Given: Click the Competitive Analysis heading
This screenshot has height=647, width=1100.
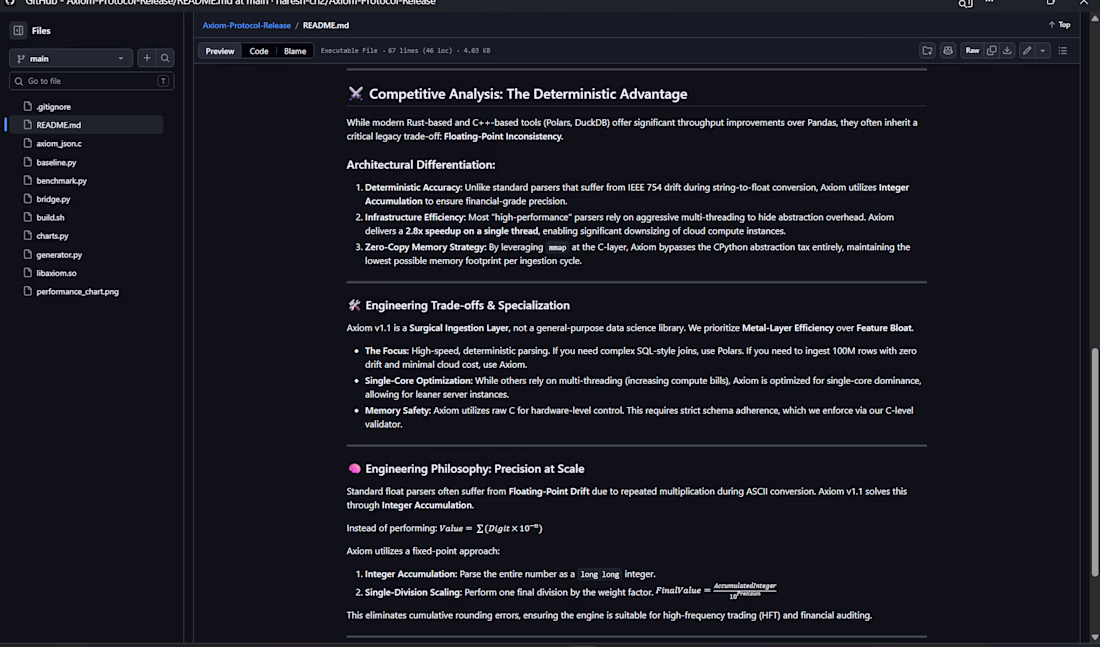Looking at the screenshot, I should [528, 94].
